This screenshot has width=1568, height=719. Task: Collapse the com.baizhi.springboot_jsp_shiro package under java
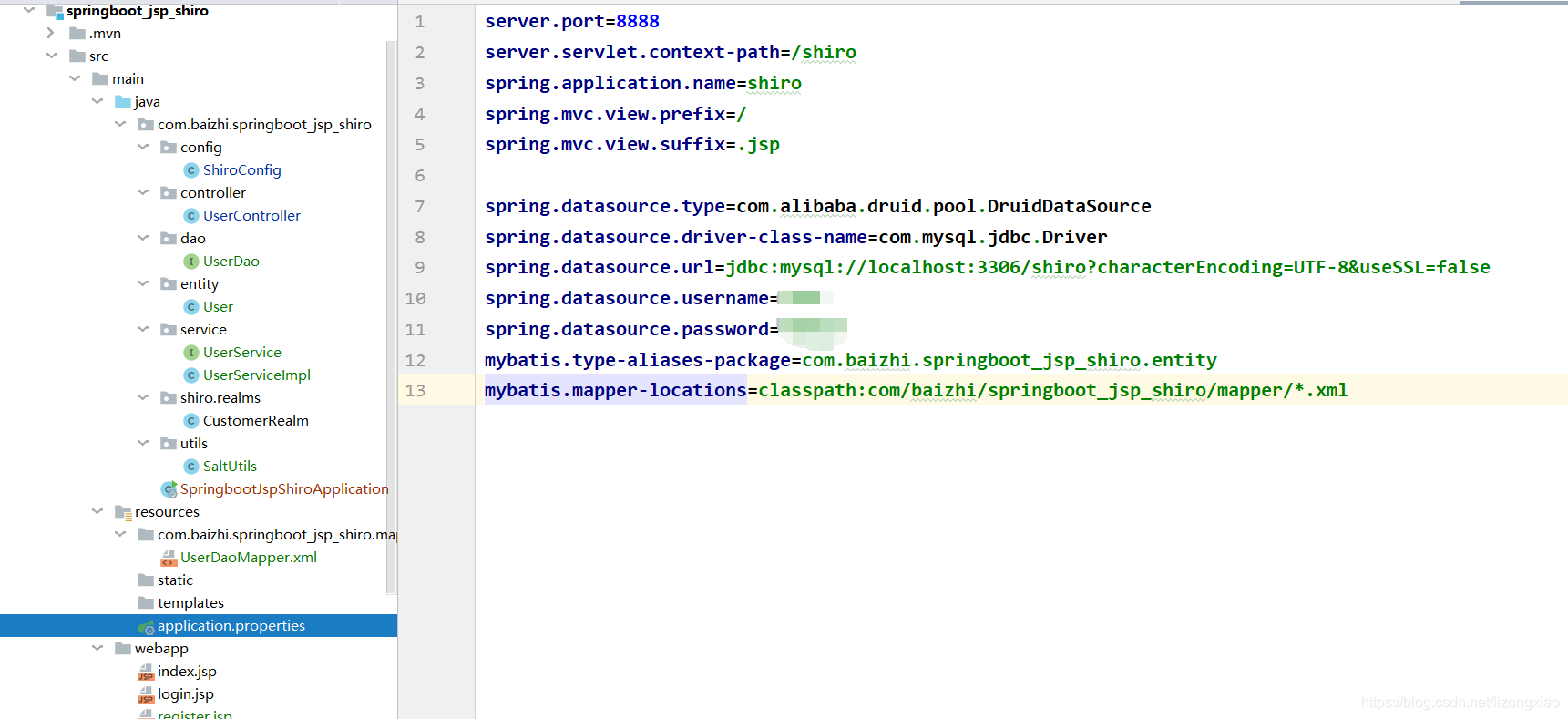click(119, 124)
